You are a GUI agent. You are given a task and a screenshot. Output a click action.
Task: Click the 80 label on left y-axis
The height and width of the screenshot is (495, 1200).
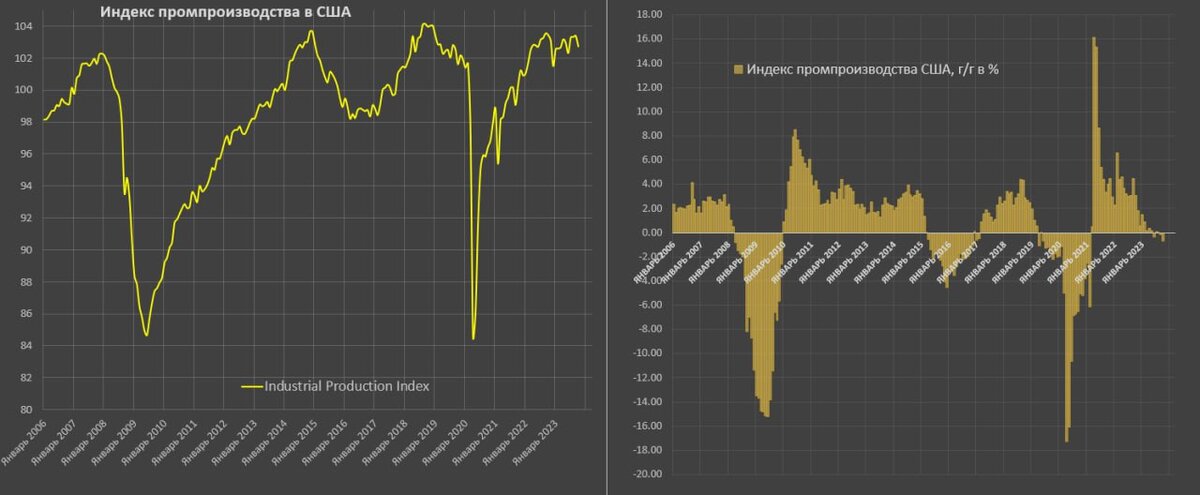pyautogui.click(x=25, y=410)
